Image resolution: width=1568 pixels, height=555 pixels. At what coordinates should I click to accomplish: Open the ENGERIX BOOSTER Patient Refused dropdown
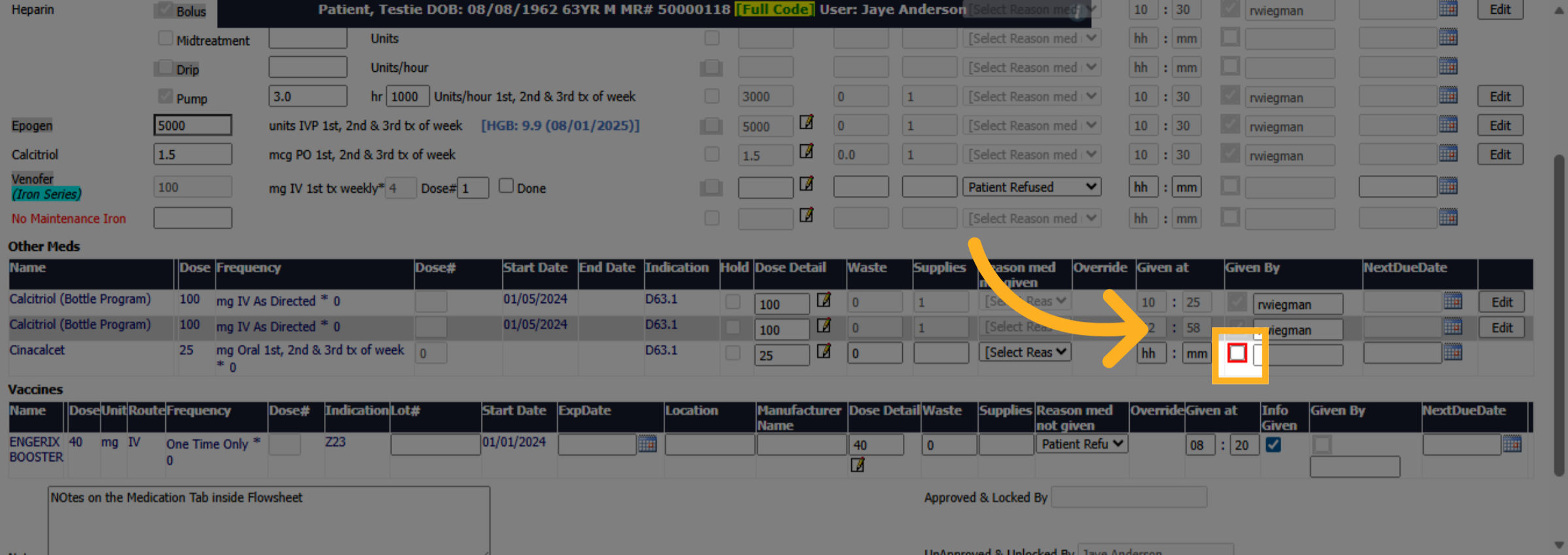[x=1081, y=444]
